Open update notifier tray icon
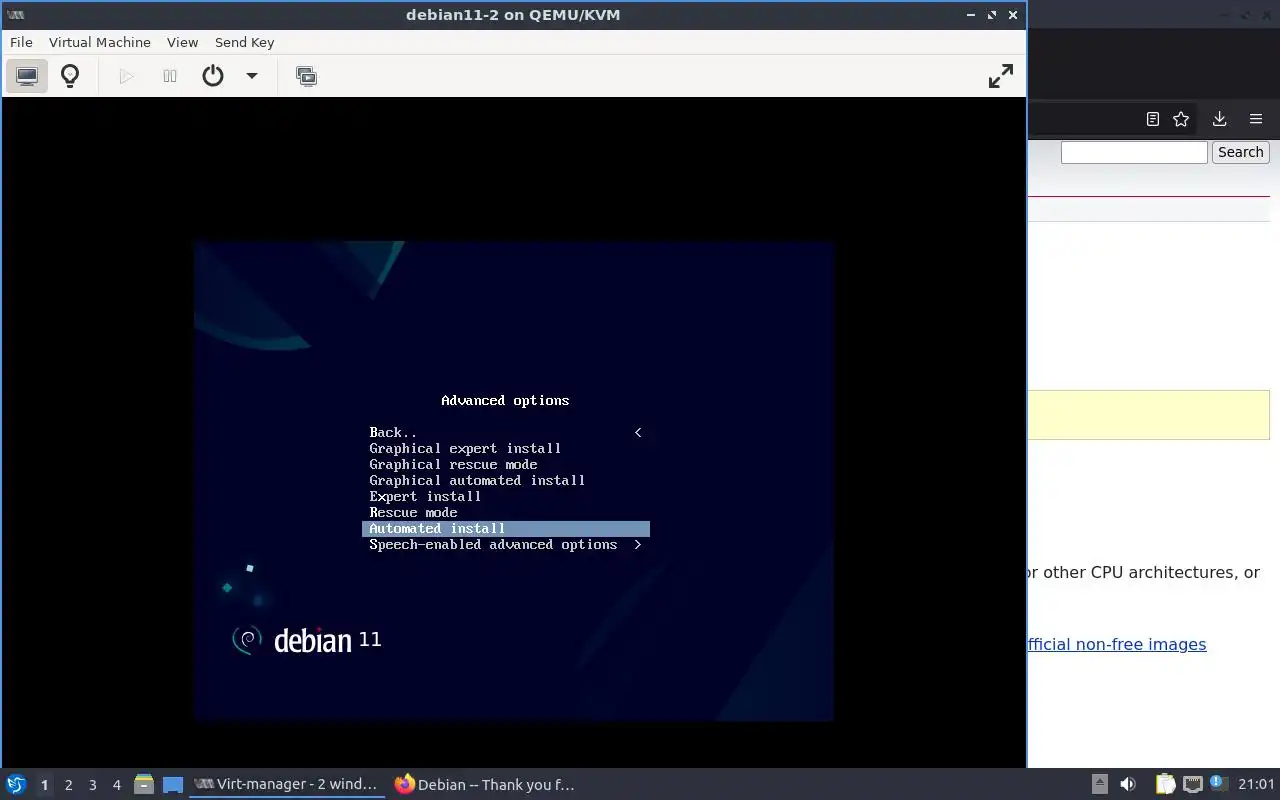 1218,784
